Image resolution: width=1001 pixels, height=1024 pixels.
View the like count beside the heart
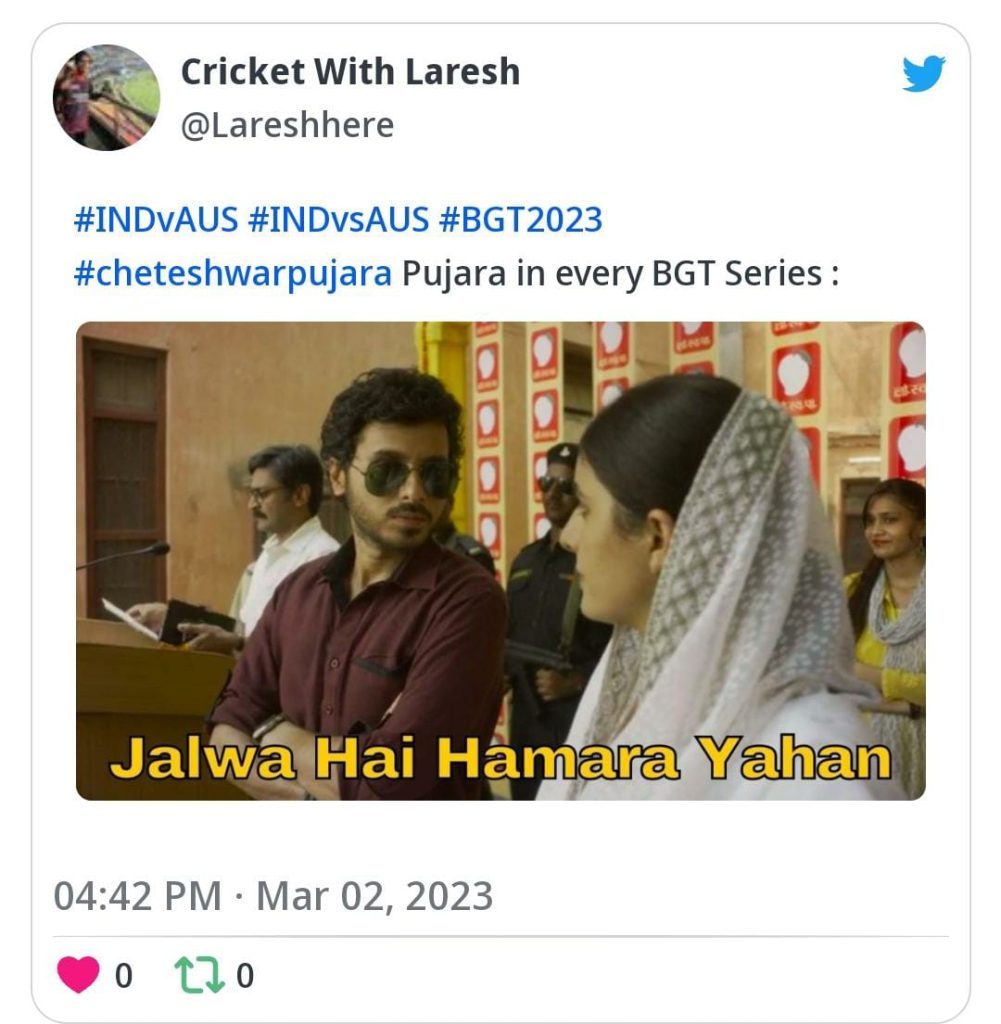123,976
